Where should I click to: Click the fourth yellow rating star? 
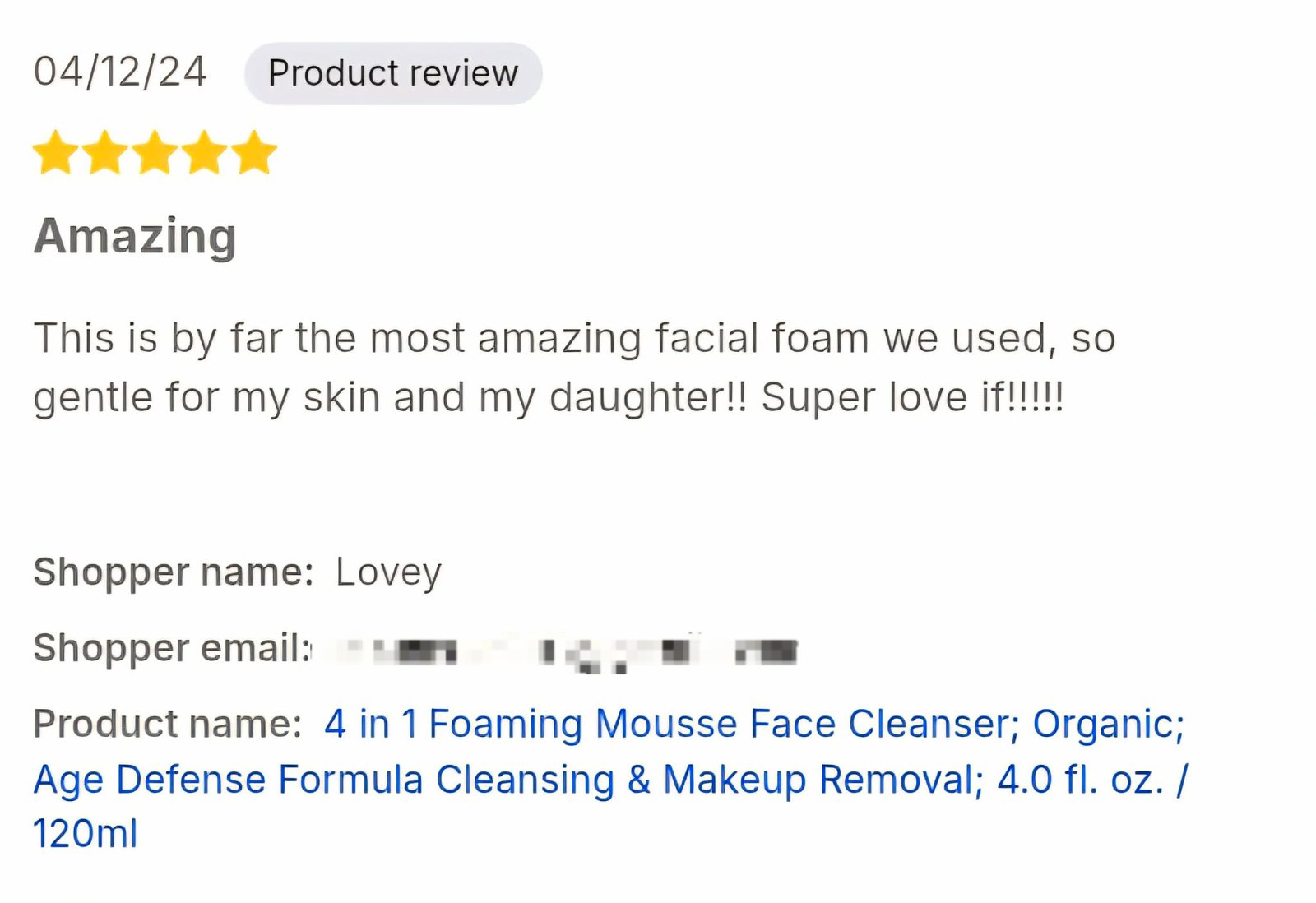point(204,153)
